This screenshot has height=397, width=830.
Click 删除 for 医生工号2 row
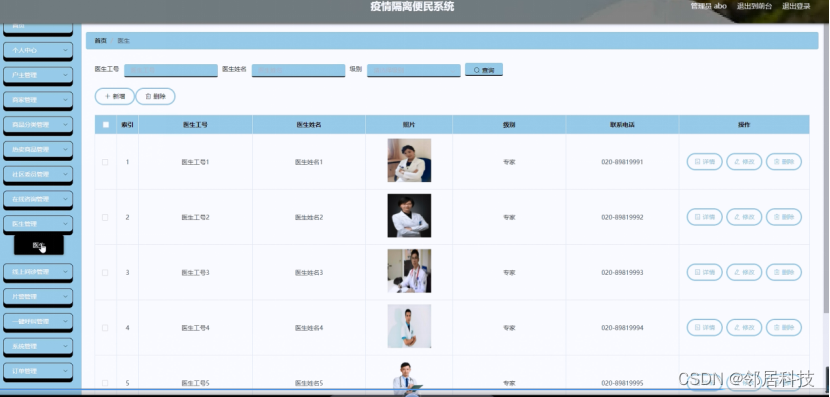pos(784,217)
